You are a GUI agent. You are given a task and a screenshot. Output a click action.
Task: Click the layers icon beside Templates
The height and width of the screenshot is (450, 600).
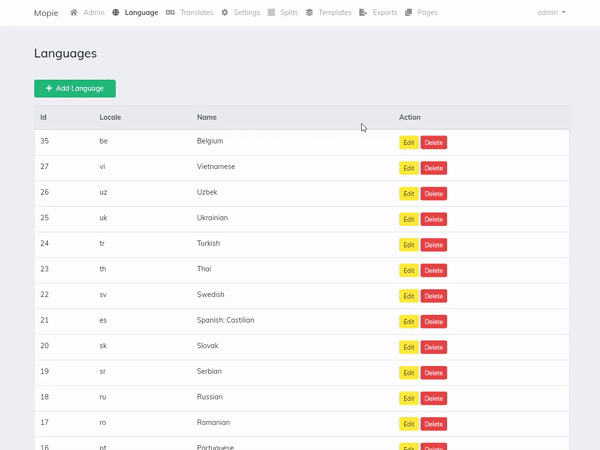coord(310,13)
